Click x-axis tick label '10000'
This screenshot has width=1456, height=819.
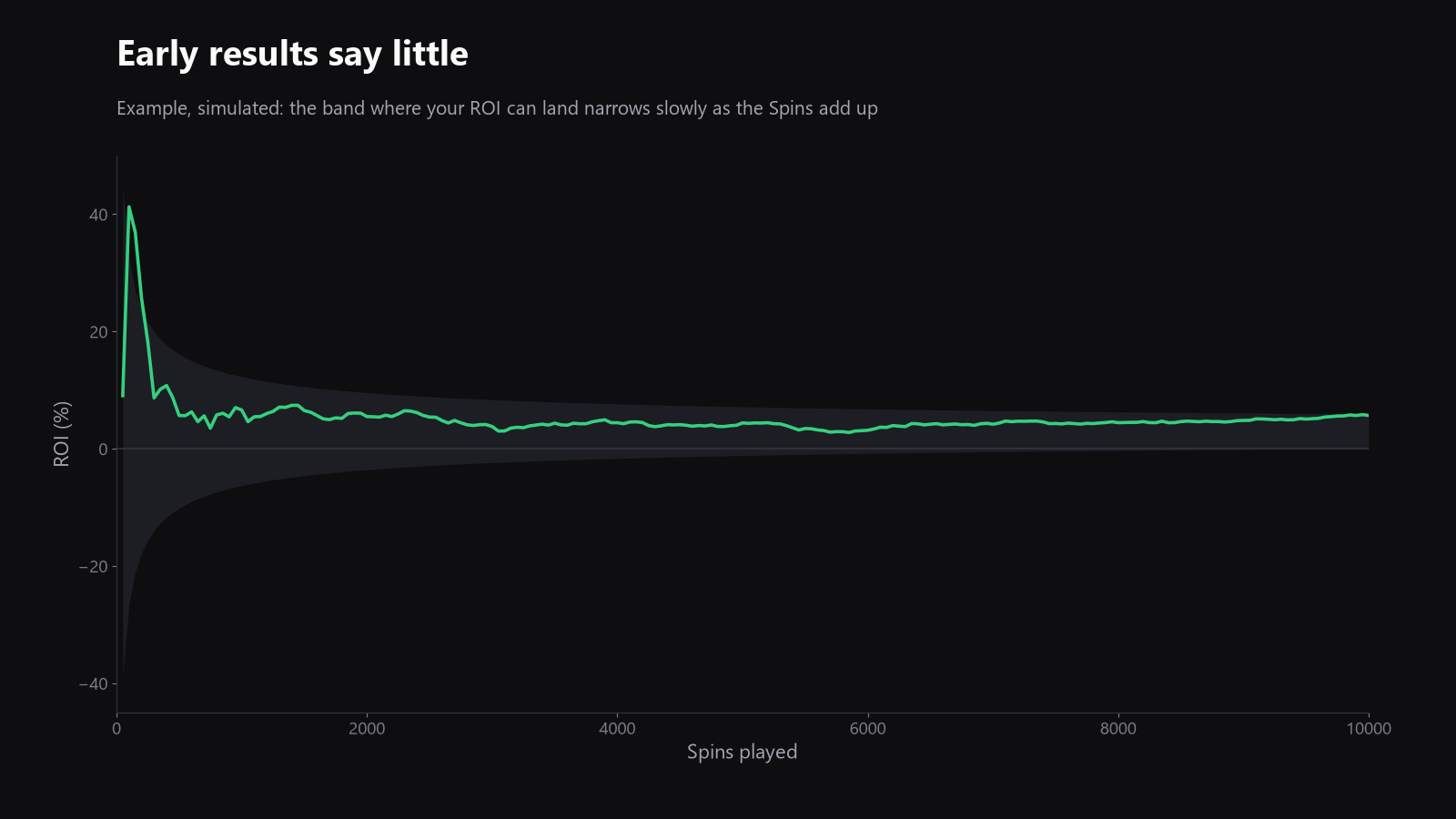1369,728
